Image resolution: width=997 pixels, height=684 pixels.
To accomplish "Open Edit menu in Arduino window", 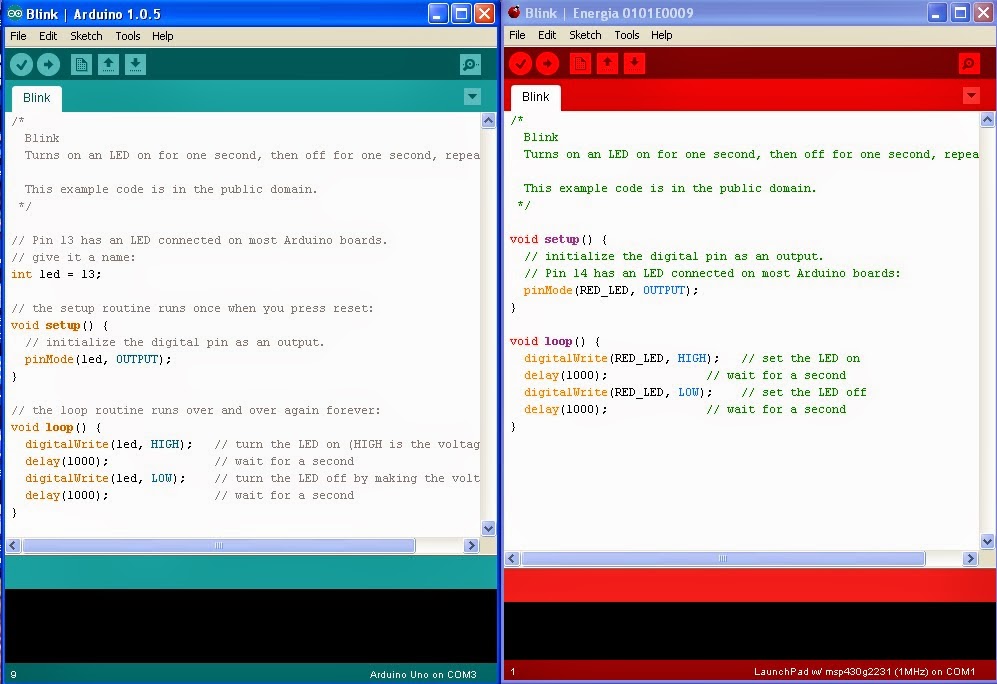I will (x=48, y=36).
